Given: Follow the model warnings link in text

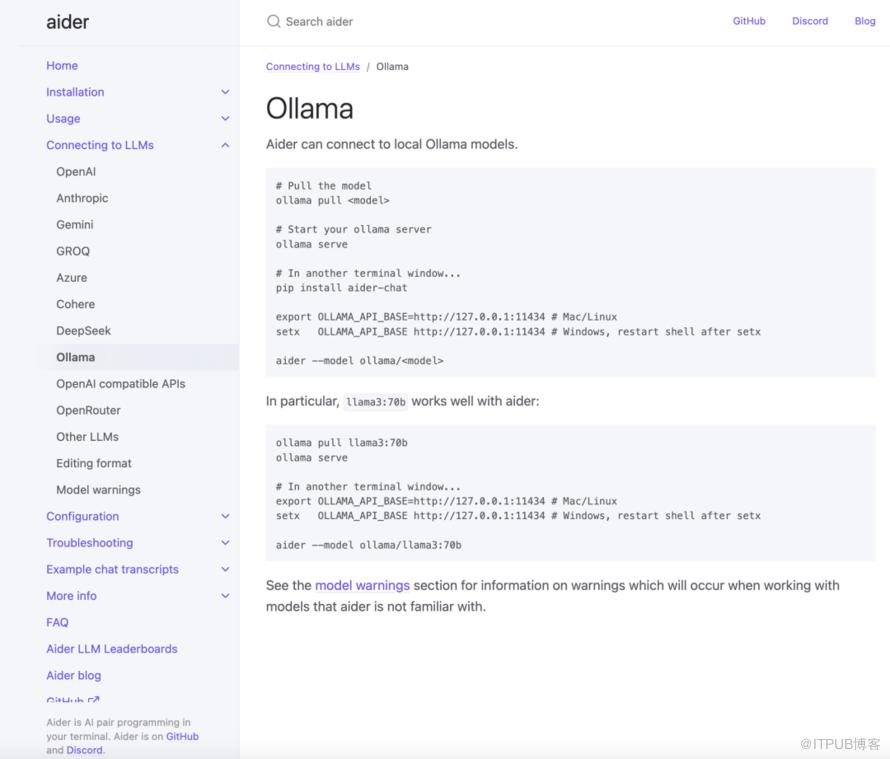Looking at the screenshot, I should 362,585.
